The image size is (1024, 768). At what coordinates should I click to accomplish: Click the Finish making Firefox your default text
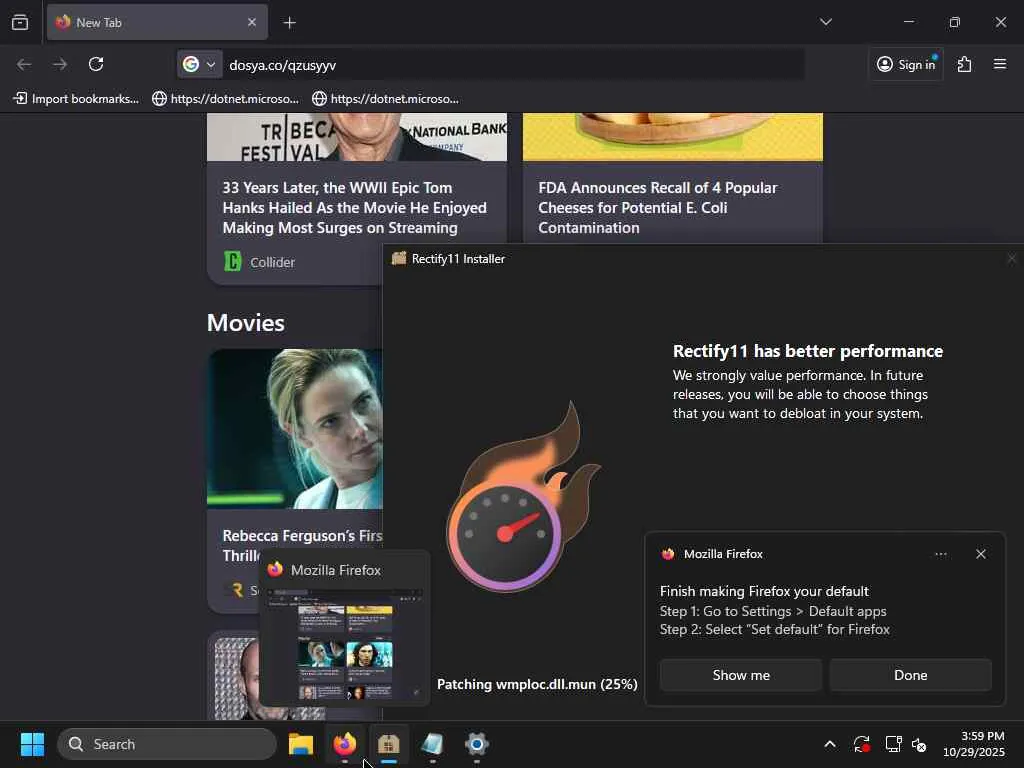point(764,591)
